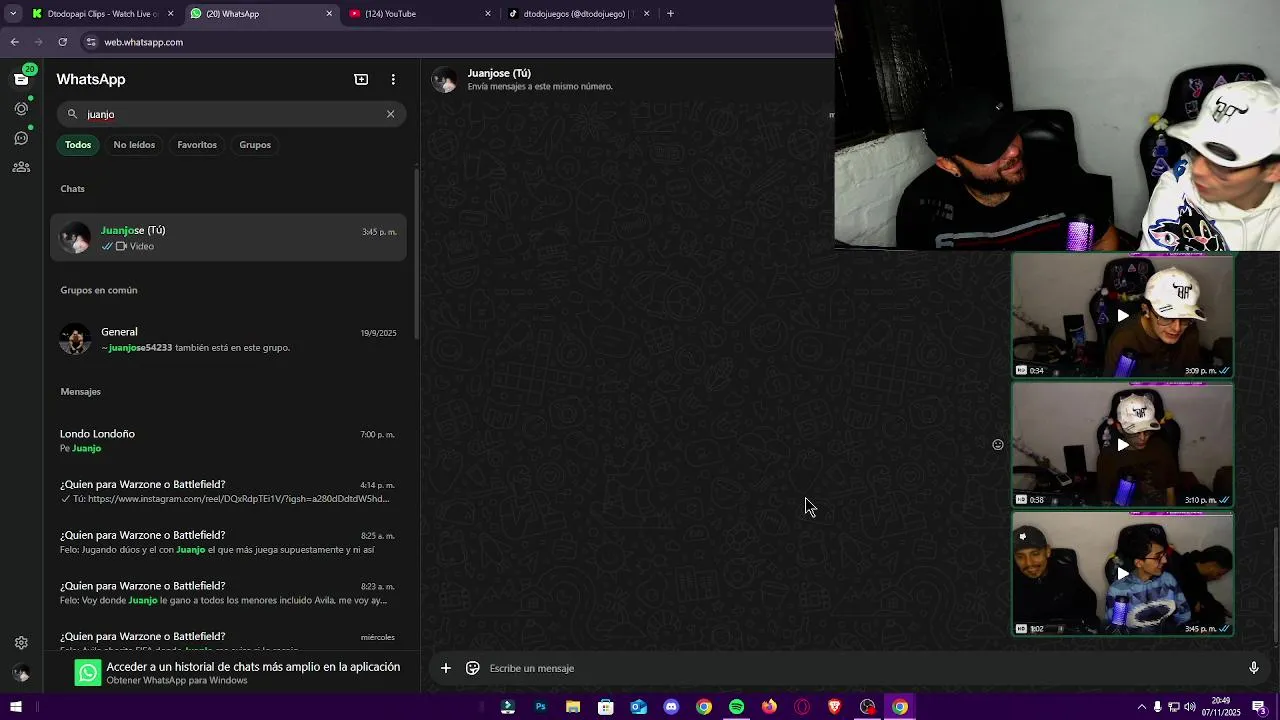Show hidden system tray icons chevron
This screenshot has width=1280, height=720.
(1142, 707)
